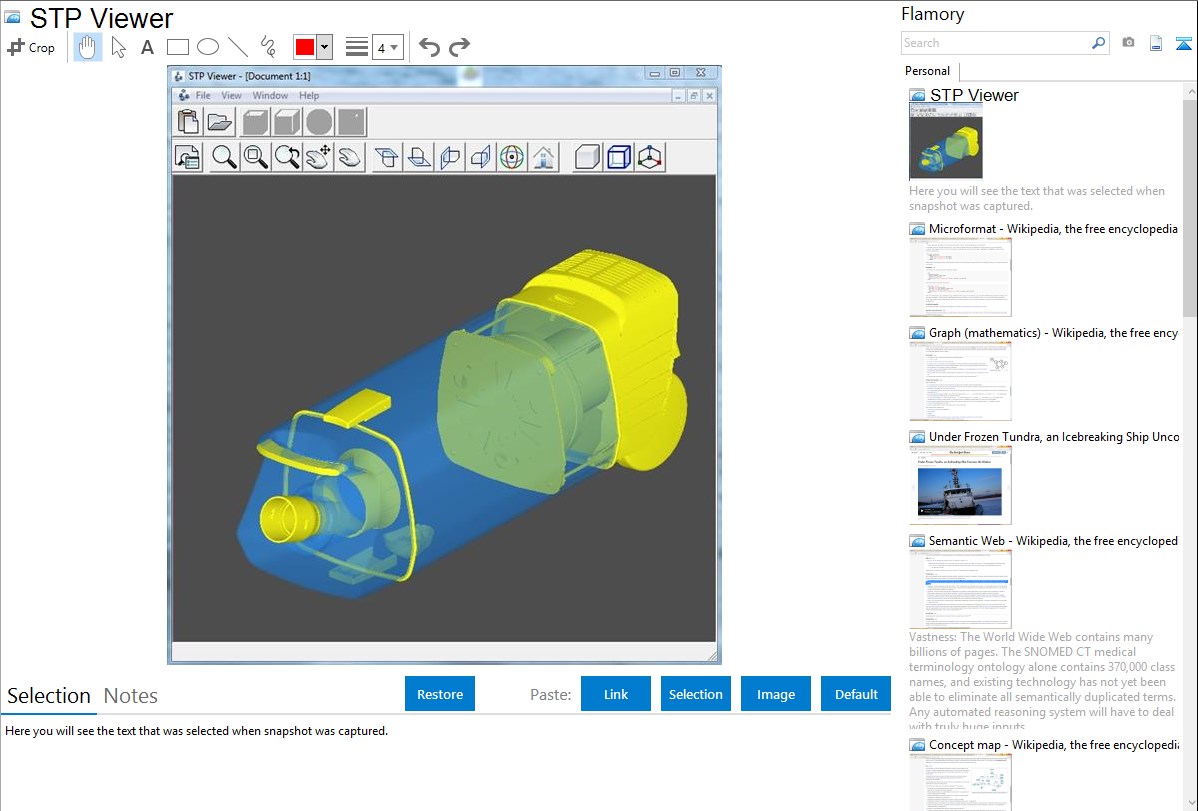Click the Paste Link button

click(616, 694)
